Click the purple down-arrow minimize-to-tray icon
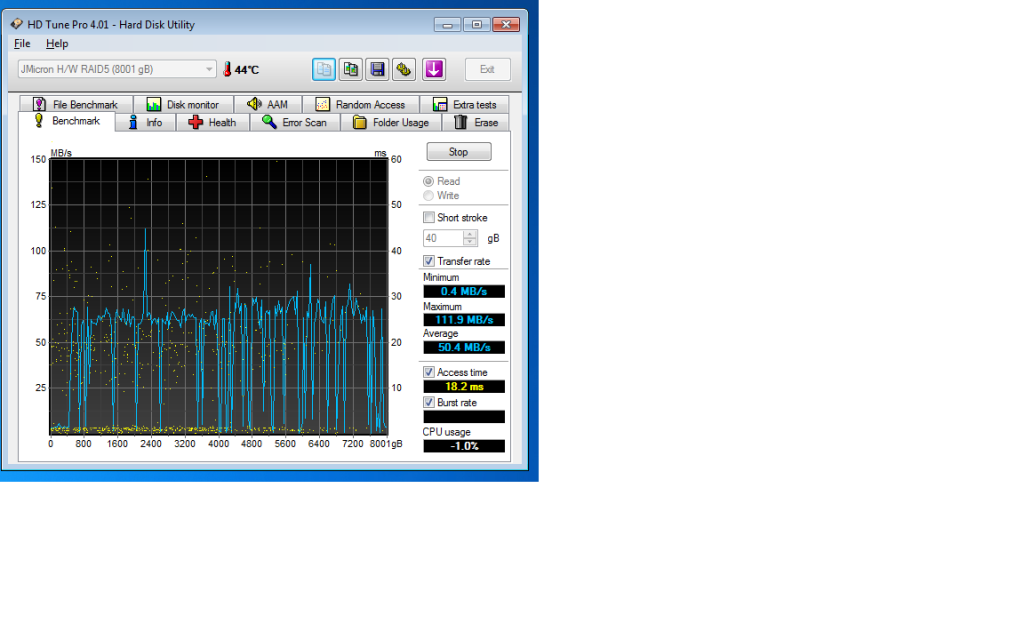The image size is (1024, 640). pyautogui.click(x=434, y=69)
